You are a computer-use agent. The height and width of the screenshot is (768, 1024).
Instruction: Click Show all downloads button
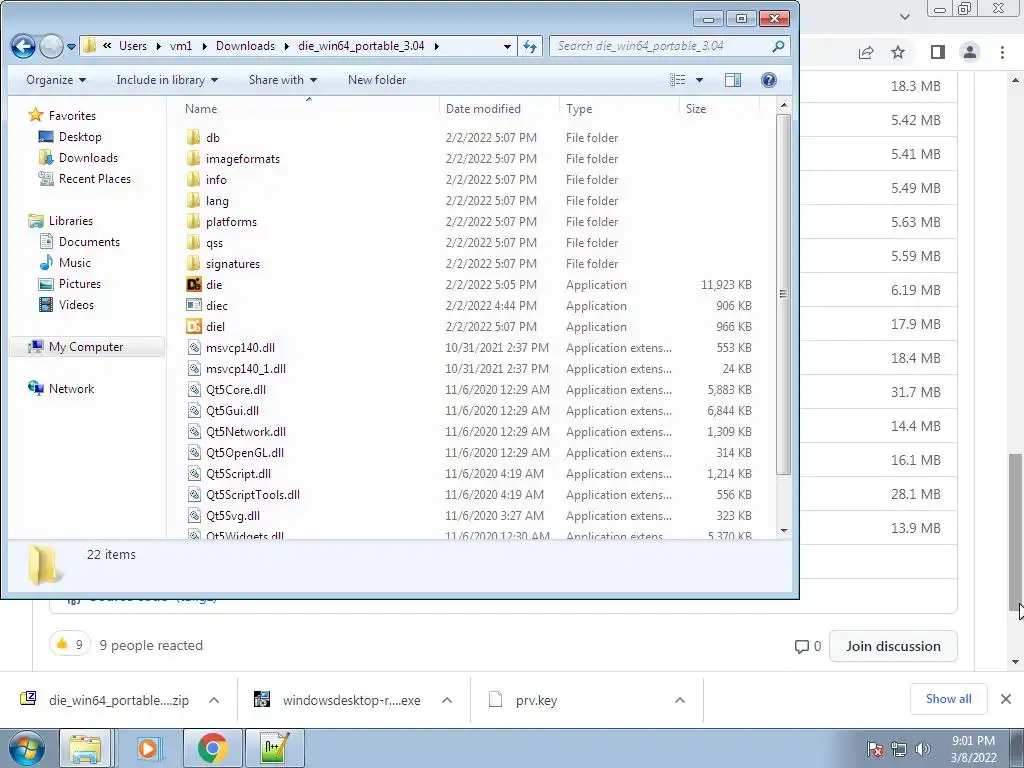point(948,699)
